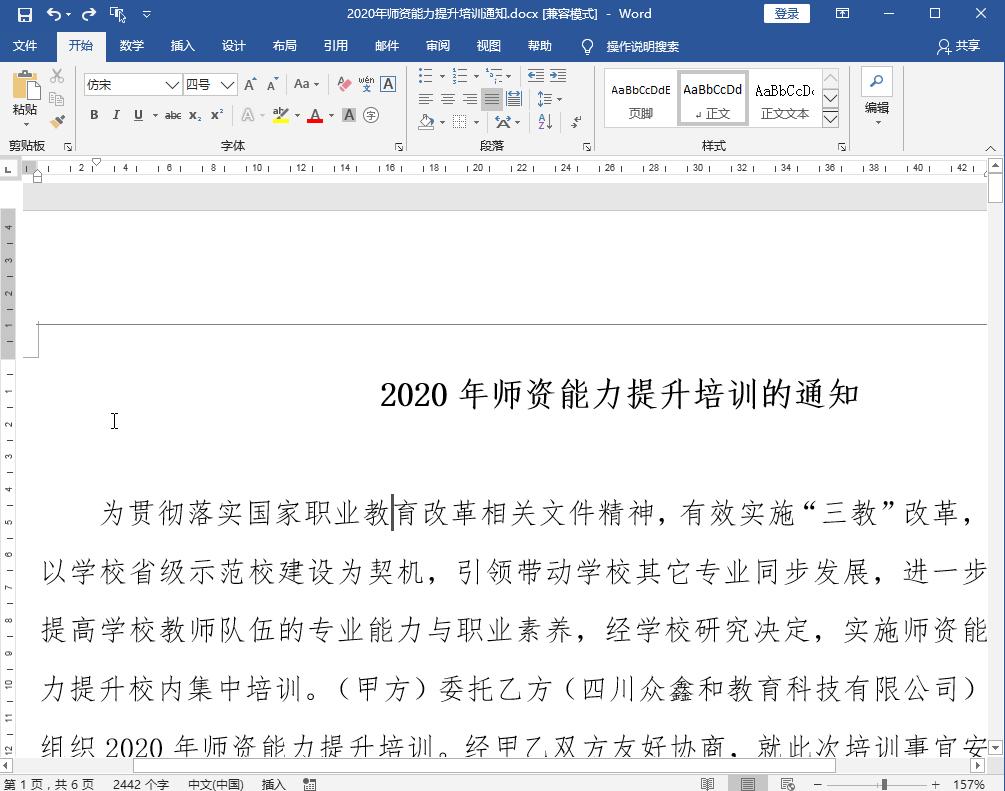Click the Format Painter icon
This screenshot has width=1005, height=791.
pyautogui.click(x=57, y=122)
